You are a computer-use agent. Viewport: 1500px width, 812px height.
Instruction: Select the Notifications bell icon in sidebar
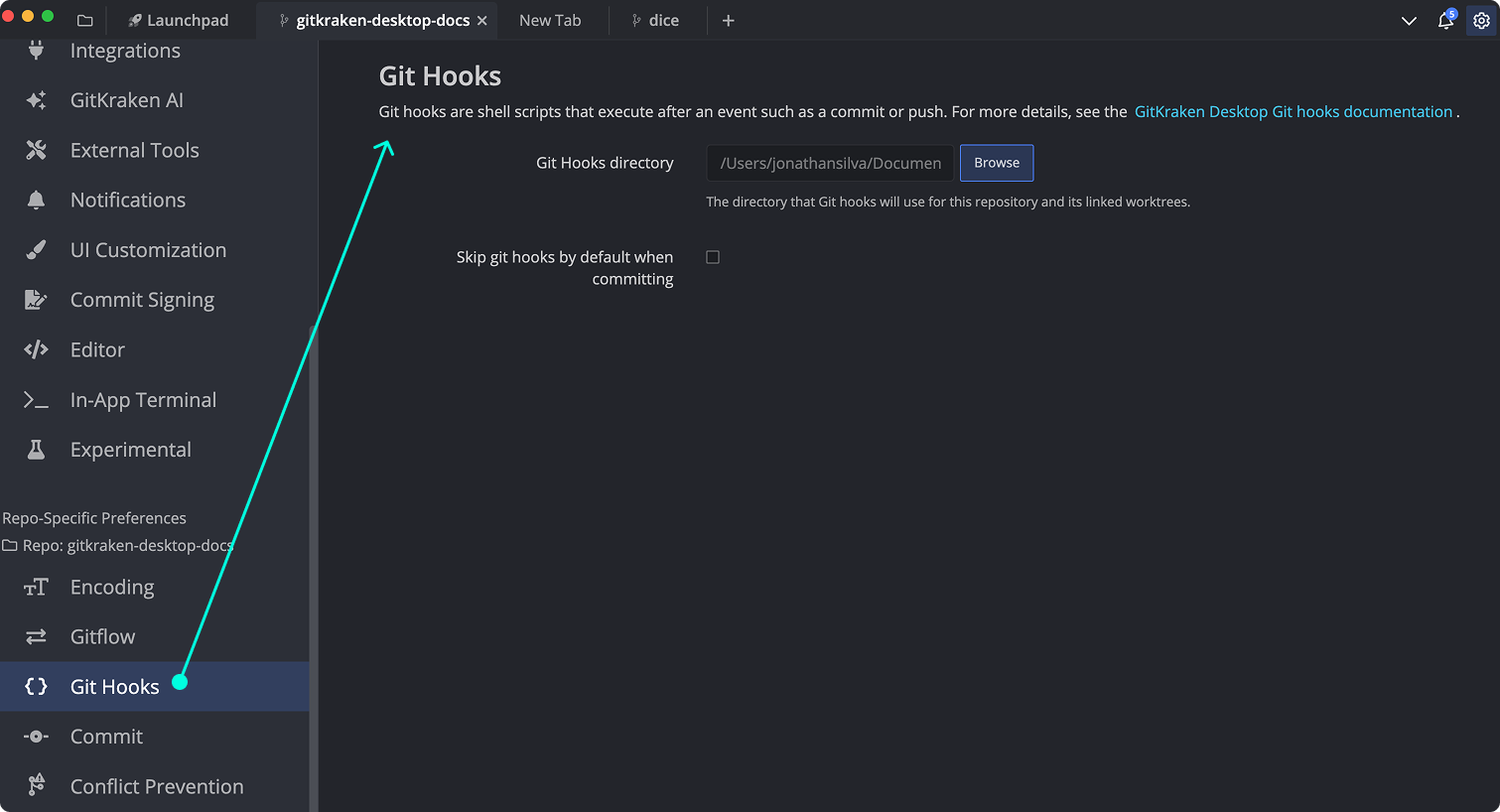pos(36,200)
